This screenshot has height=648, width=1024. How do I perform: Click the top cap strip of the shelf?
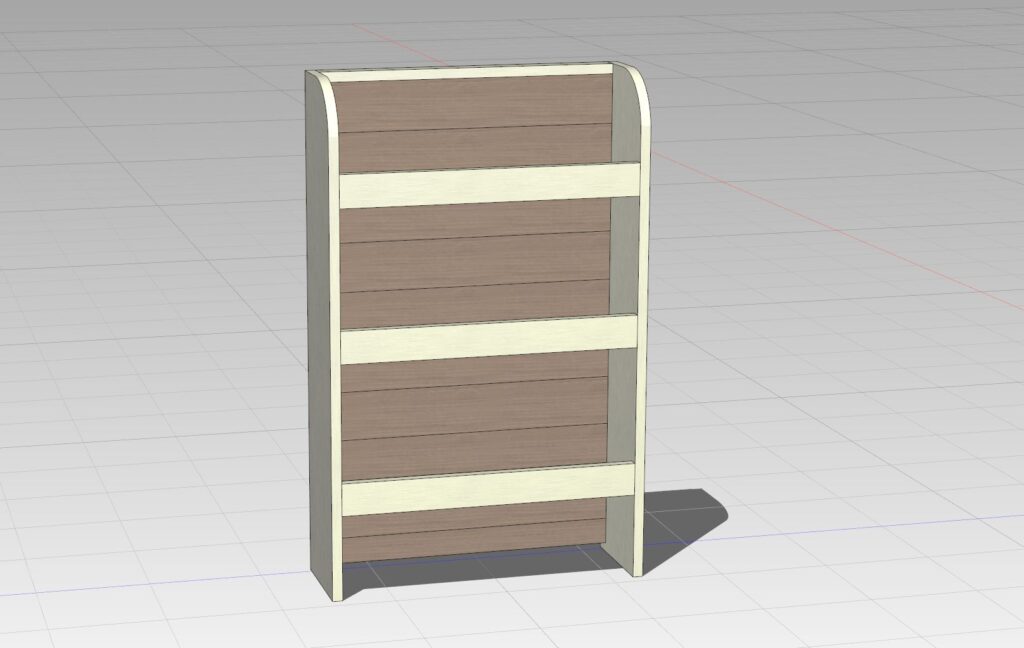(x=470, y=73)
